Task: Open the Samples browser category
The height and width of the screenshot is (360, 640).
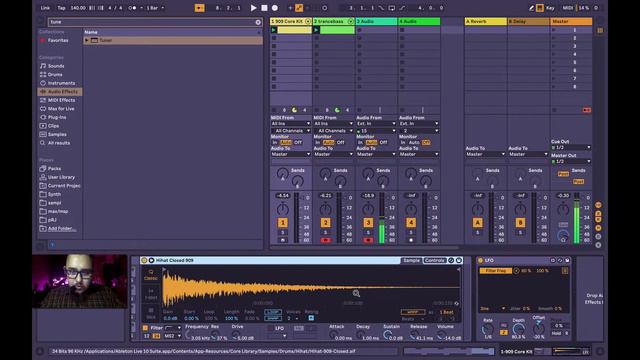Action: (x=57, y=134)
